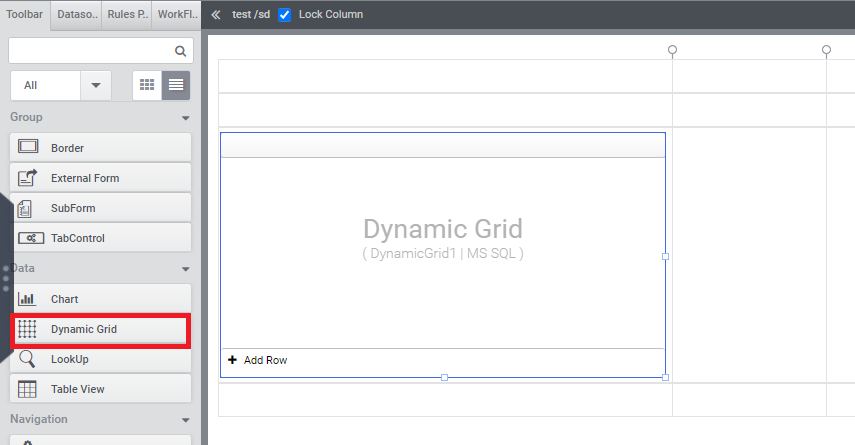Open the Rules P.. tab
855x445 pixels.
coord(127,15)
